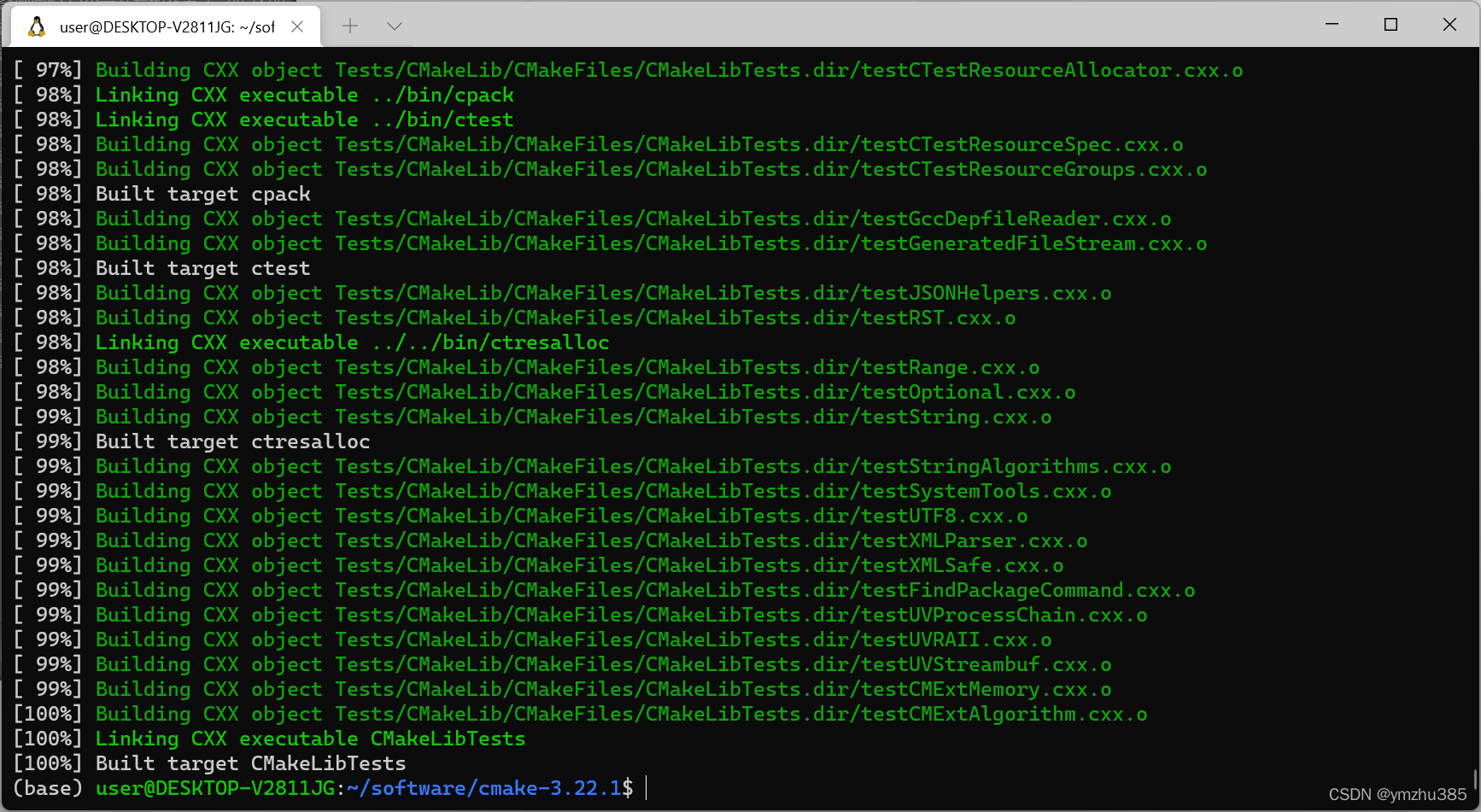The image size is (1481, 812).
Task: Open a new terminal tab
Action: pos(350,26)
